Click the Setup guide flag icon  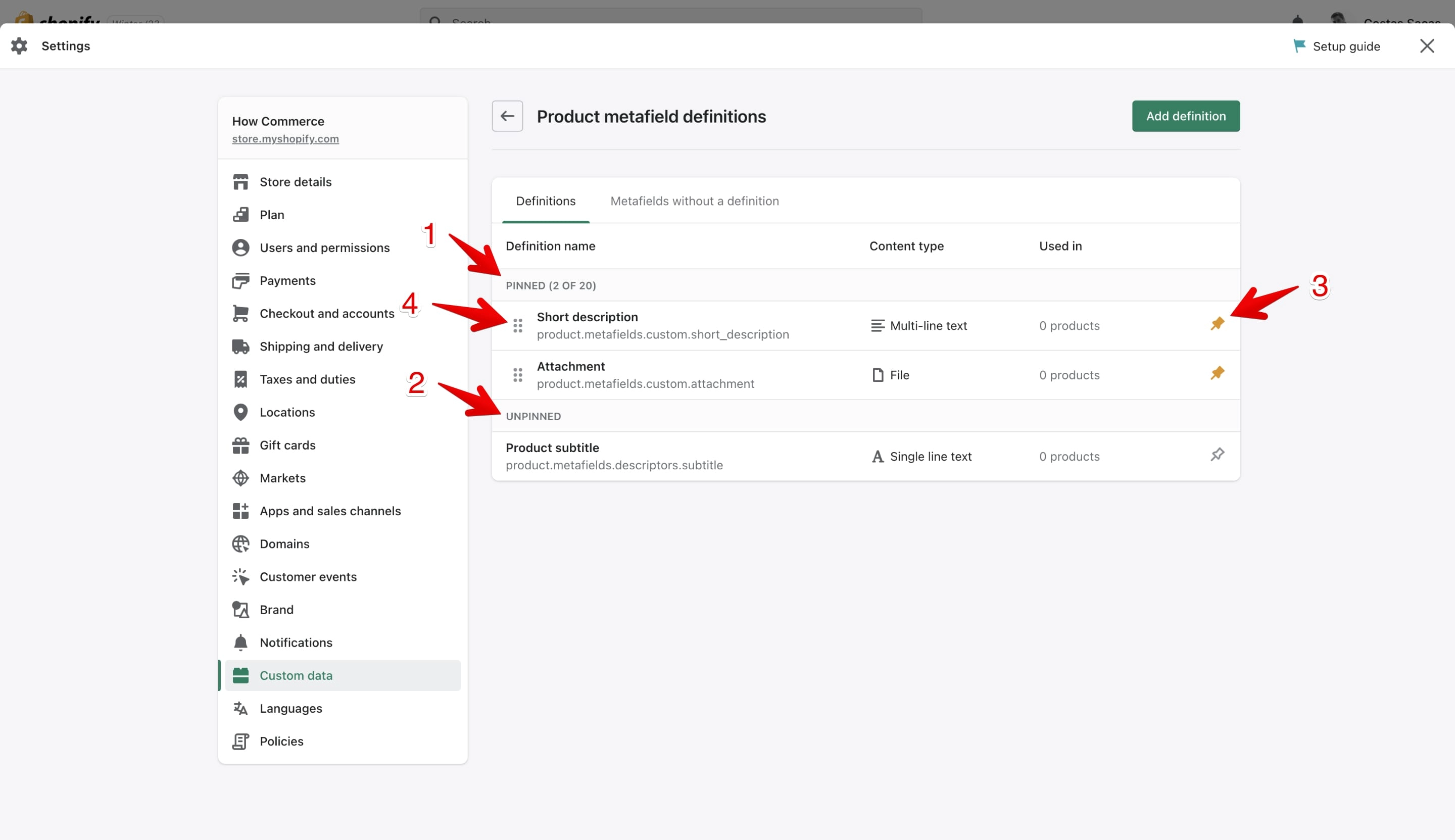(x=1299, y=45)
